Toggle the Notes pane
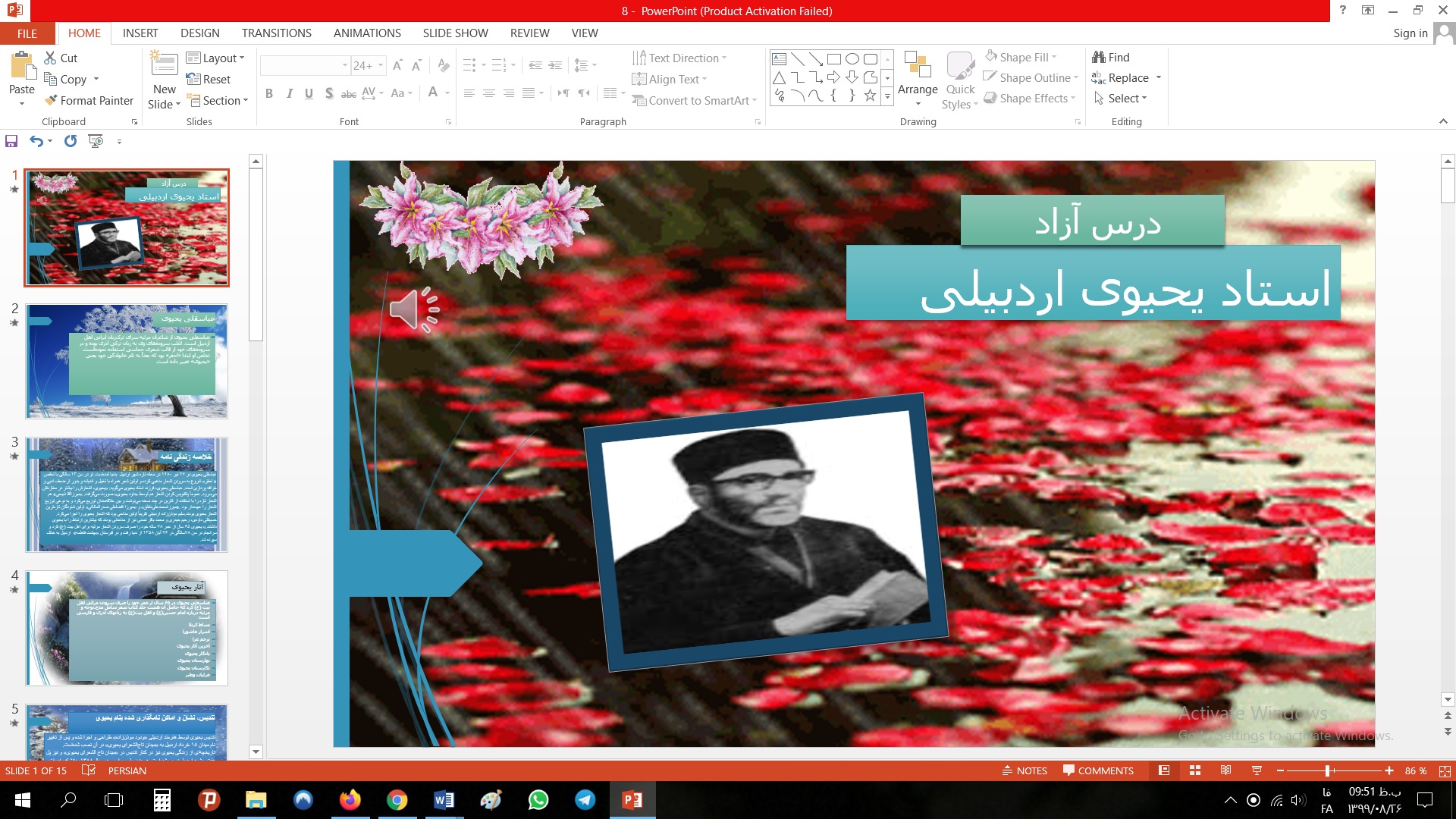The width and height of the screenshot is (1456, 819). click(1025, 770)
